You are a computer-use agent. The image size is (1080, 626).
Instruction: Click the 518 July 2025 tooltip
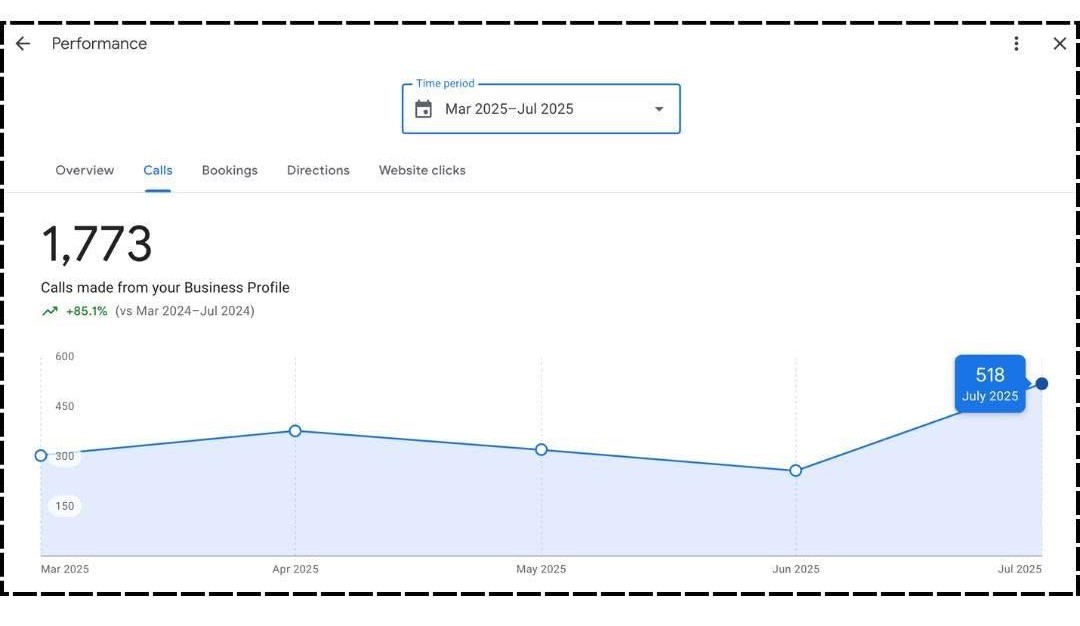[x=989, y=384]
